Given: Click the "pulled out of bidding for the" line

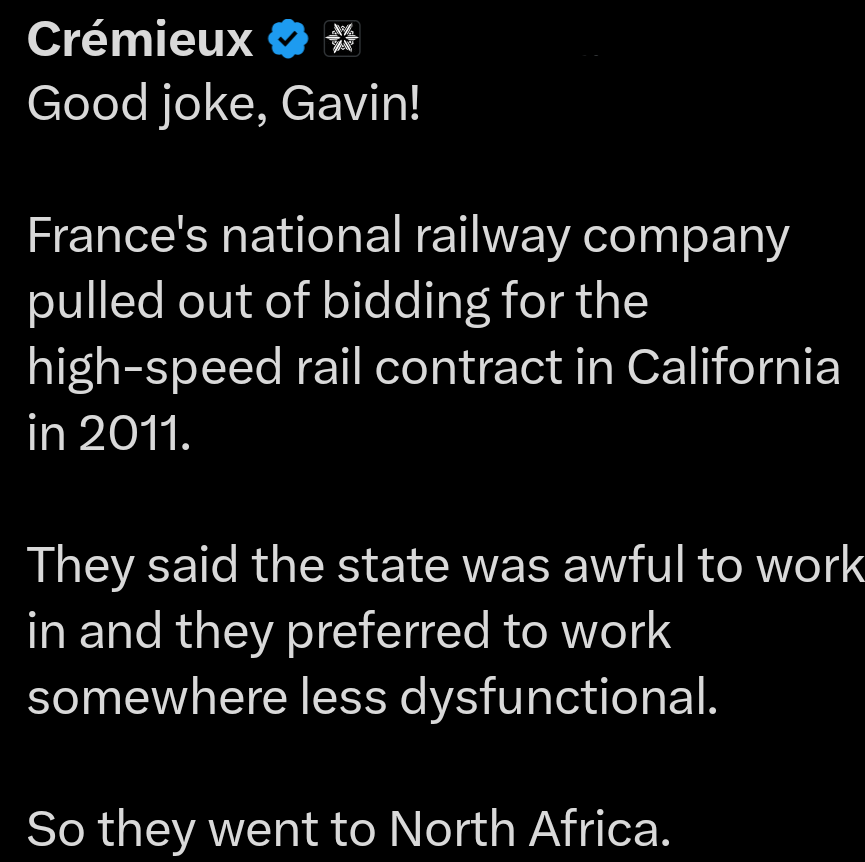Looking at the screenshot, I should [x=338, y=302].
